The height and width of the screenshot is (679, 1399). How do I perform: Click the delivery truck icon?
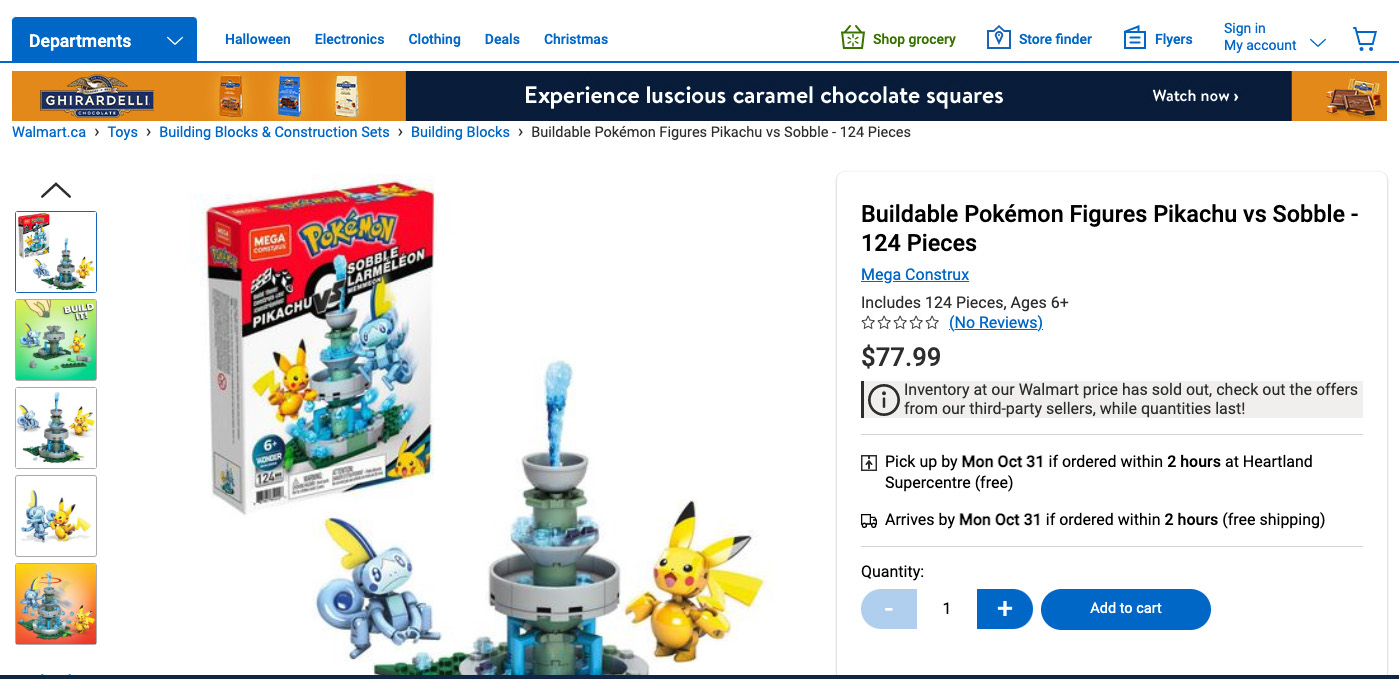869,521
